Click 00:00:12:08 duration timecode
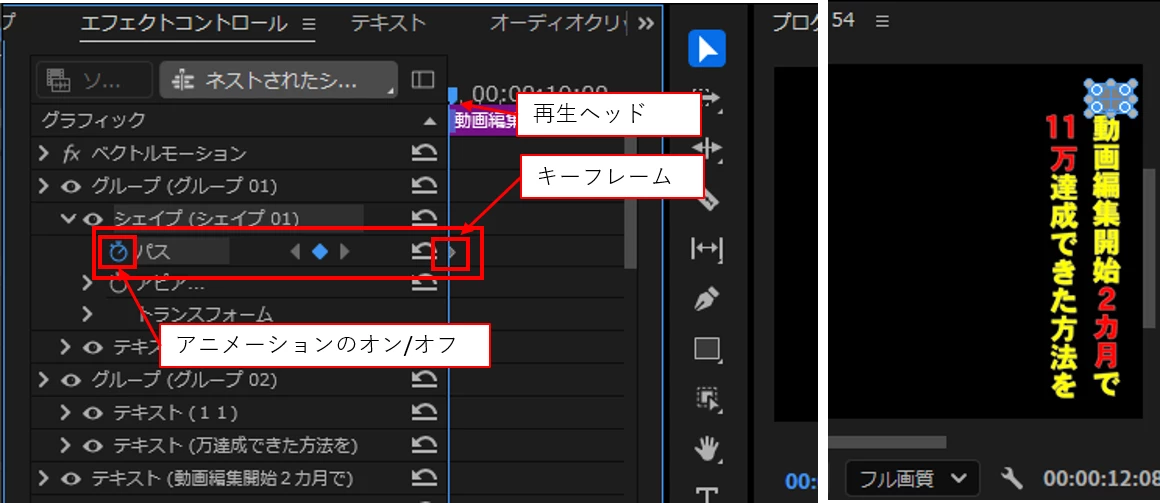This screenshot has height=503, width=1160. [1101, 479]
